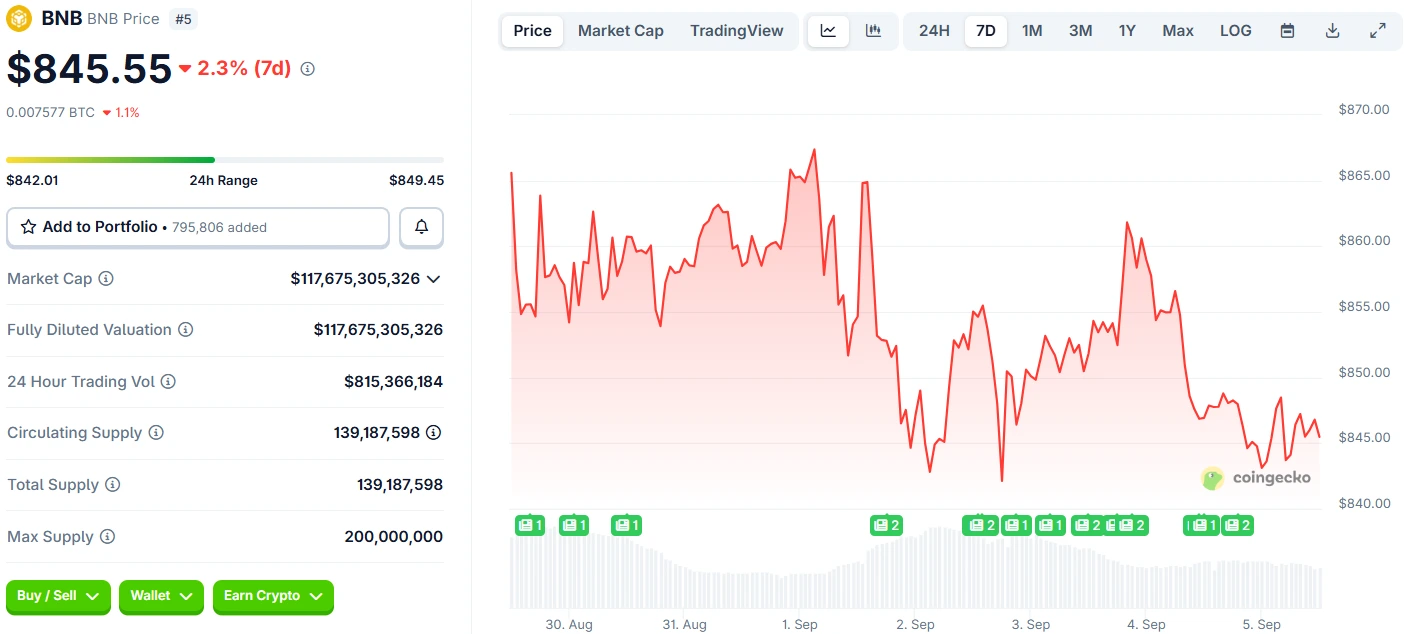
Task: Select the Market Cap chart tab
Action: tap(620, 31)
